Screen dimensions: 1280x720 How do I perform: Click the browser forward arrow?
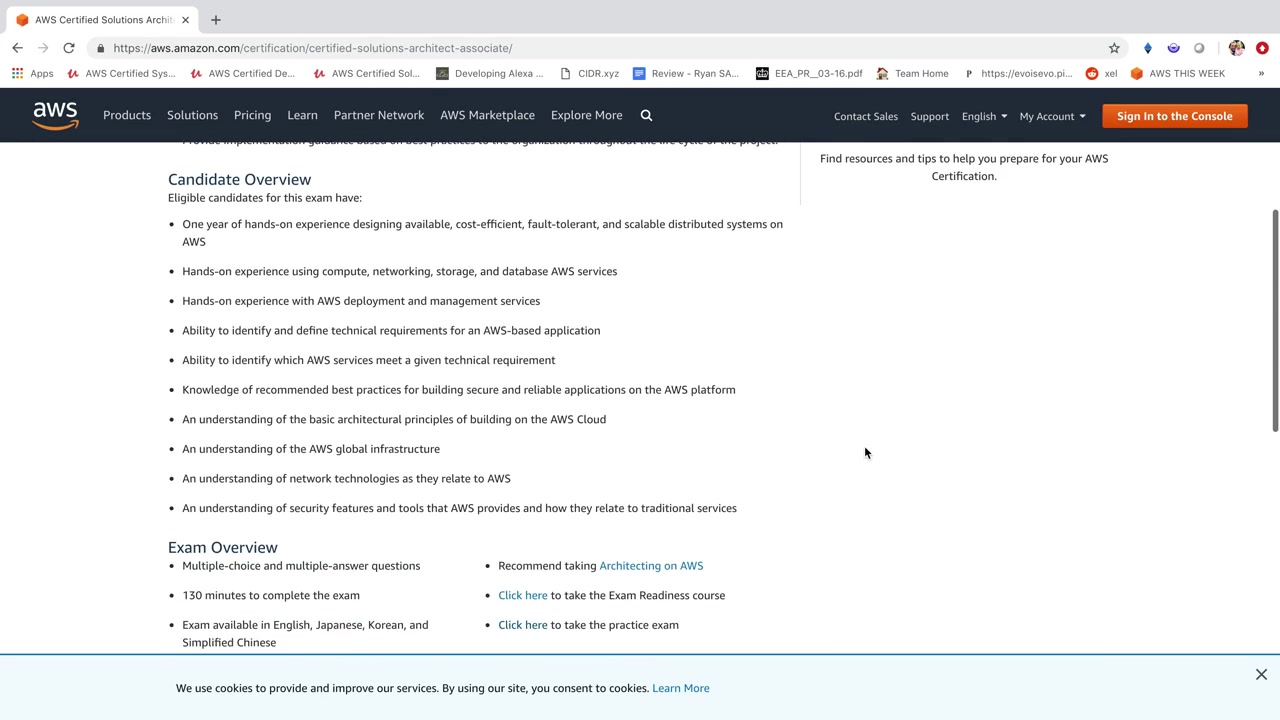[43, 48]
